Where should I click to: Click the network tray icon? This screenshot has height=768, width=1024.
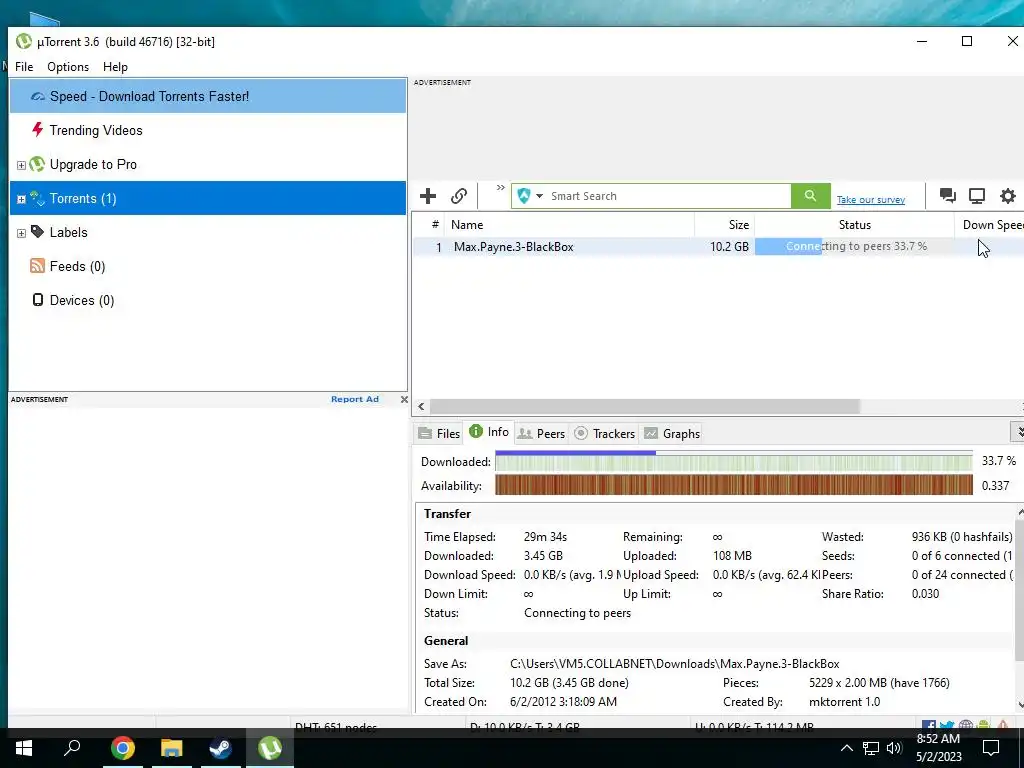(871, 748)
